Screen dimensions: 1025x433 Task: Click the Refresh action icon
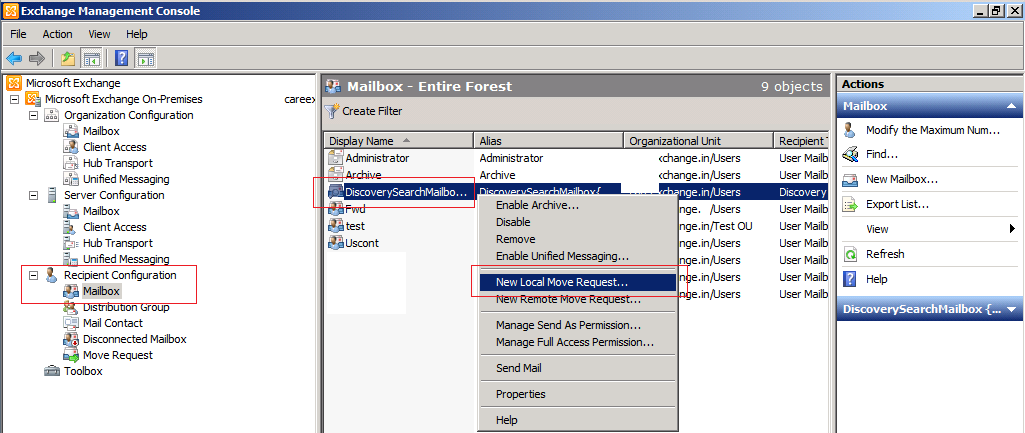click(x=850, y=254)
